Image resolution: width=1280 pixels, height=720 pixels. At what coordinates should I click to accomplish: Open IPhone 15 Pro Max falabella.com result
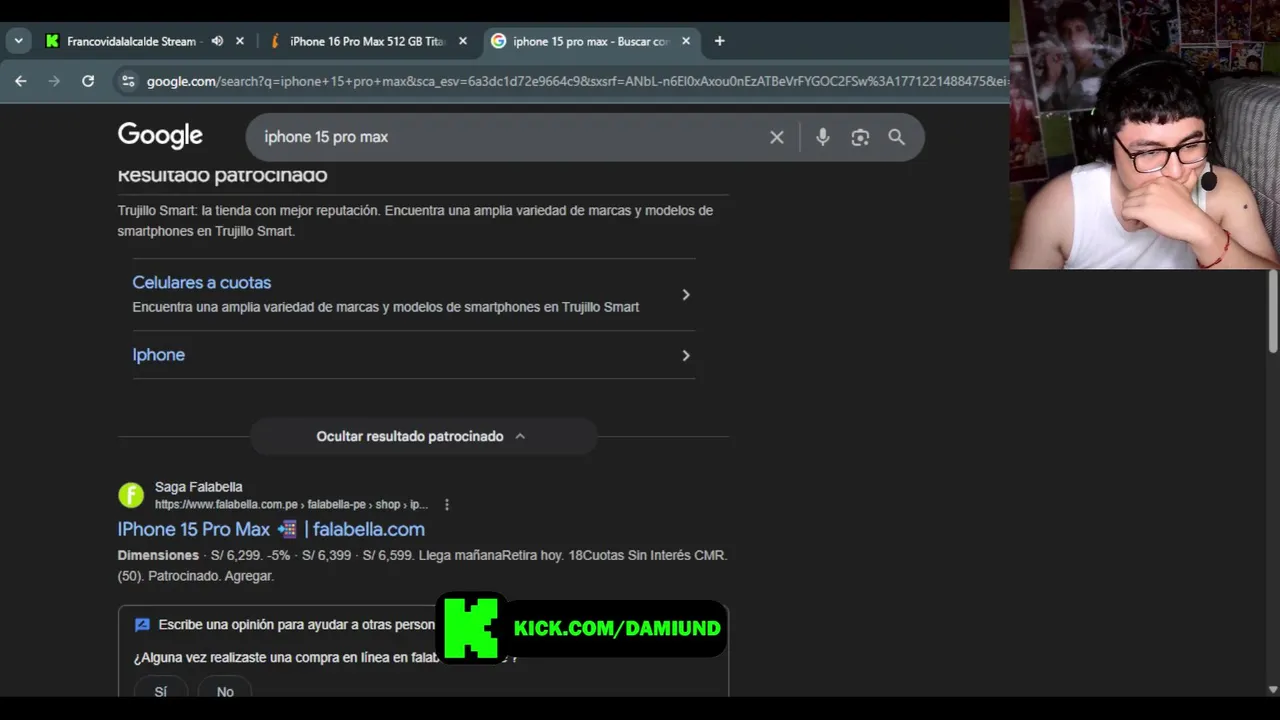[271, 529]
